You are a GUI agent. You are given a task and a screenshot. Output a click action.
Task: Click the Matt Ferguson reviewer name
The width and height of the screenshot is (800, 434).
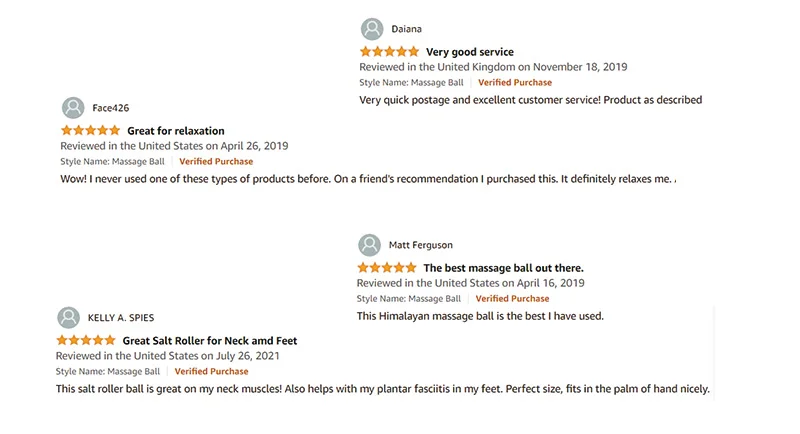click(420, 245)
